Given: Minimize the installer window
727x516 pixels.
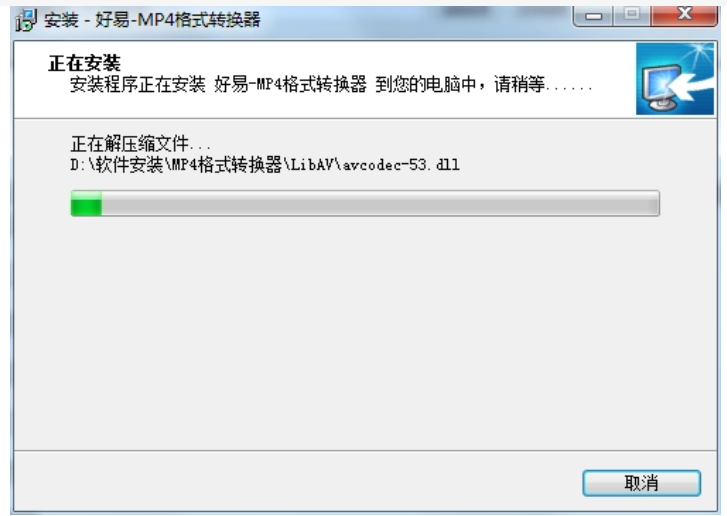Looking at the screenshot, I should 593,17.
